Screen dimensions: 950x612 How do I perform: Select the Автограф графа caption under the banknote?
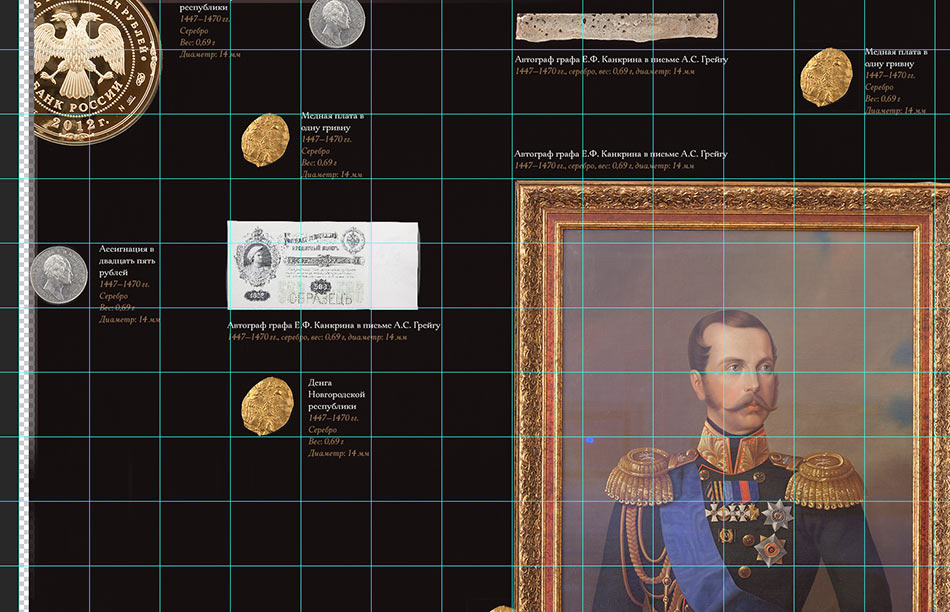pyautogui.click(x=333, y=325)
